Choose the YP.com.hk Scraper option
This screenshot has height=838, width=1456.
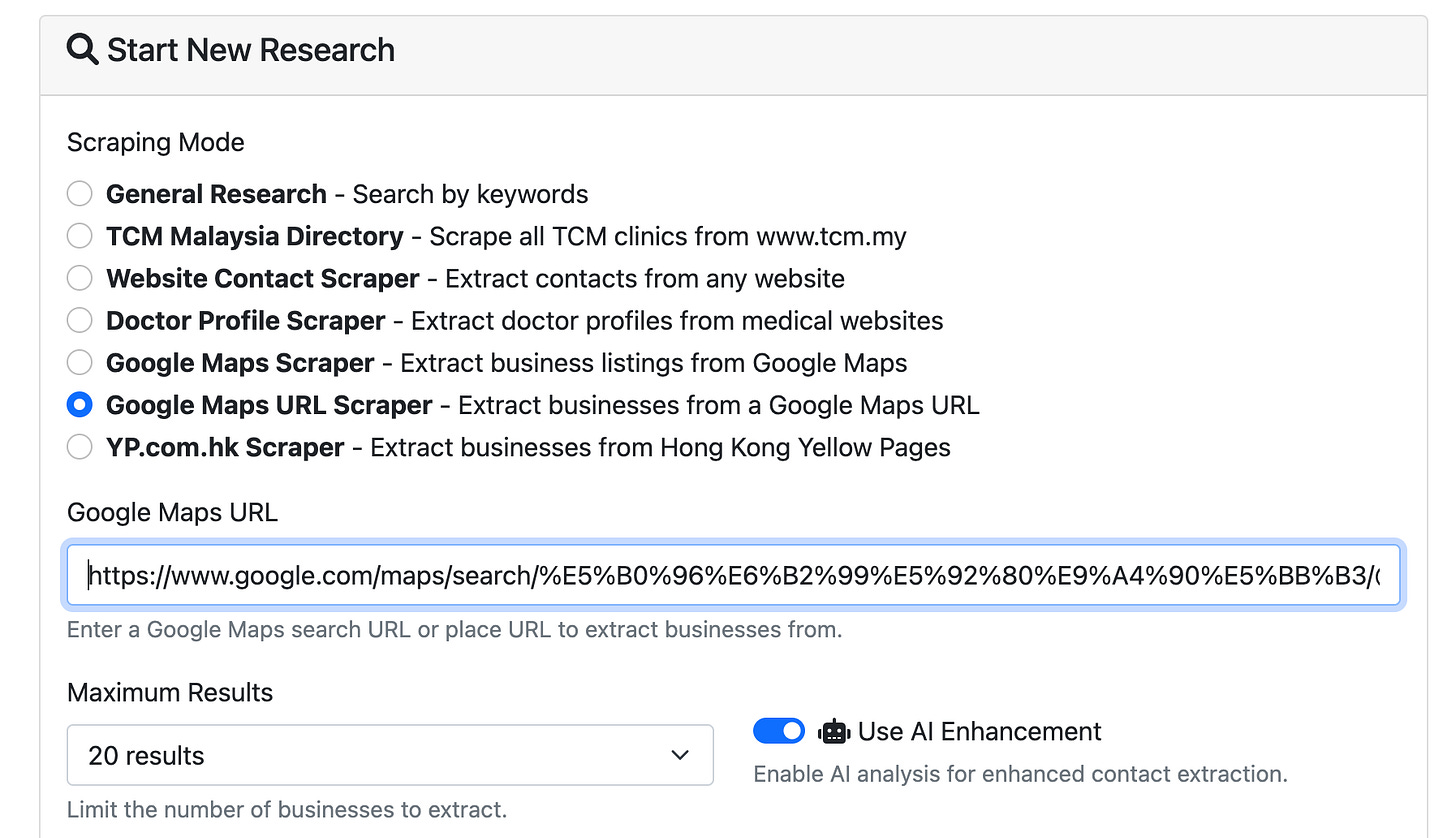click(x=79, y=447)
